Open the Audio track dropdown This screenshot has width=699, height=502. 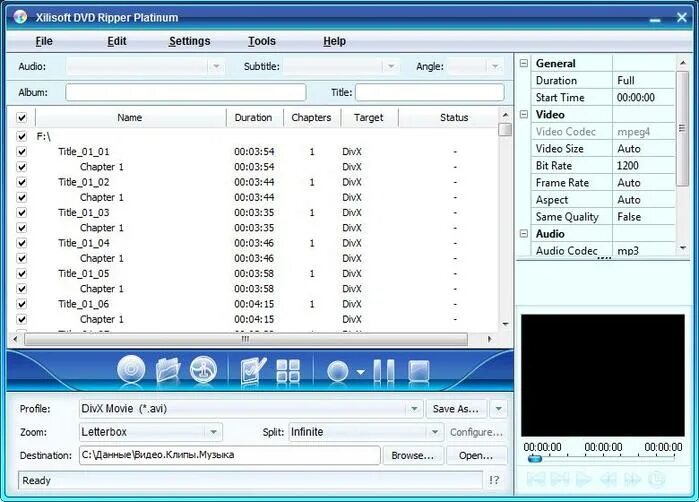pyautogui.click(x=216, y=66)
